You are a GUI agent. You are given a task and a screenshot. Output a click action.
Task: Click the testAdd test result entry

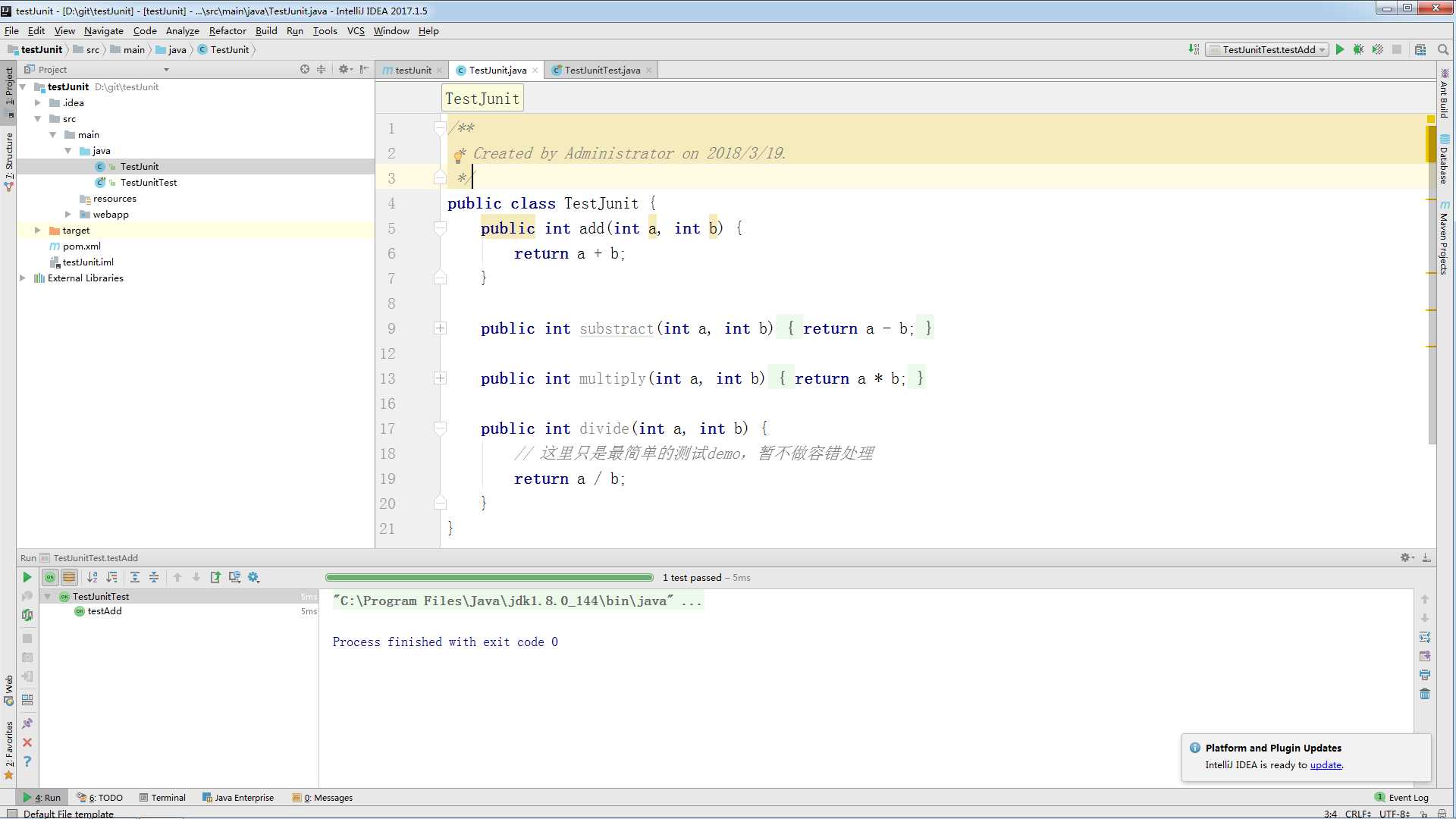[104, 611]
